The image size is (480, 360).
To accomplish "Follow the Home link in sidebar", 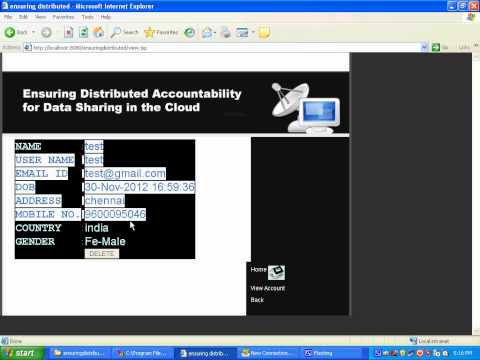I will tap(258, 269).
